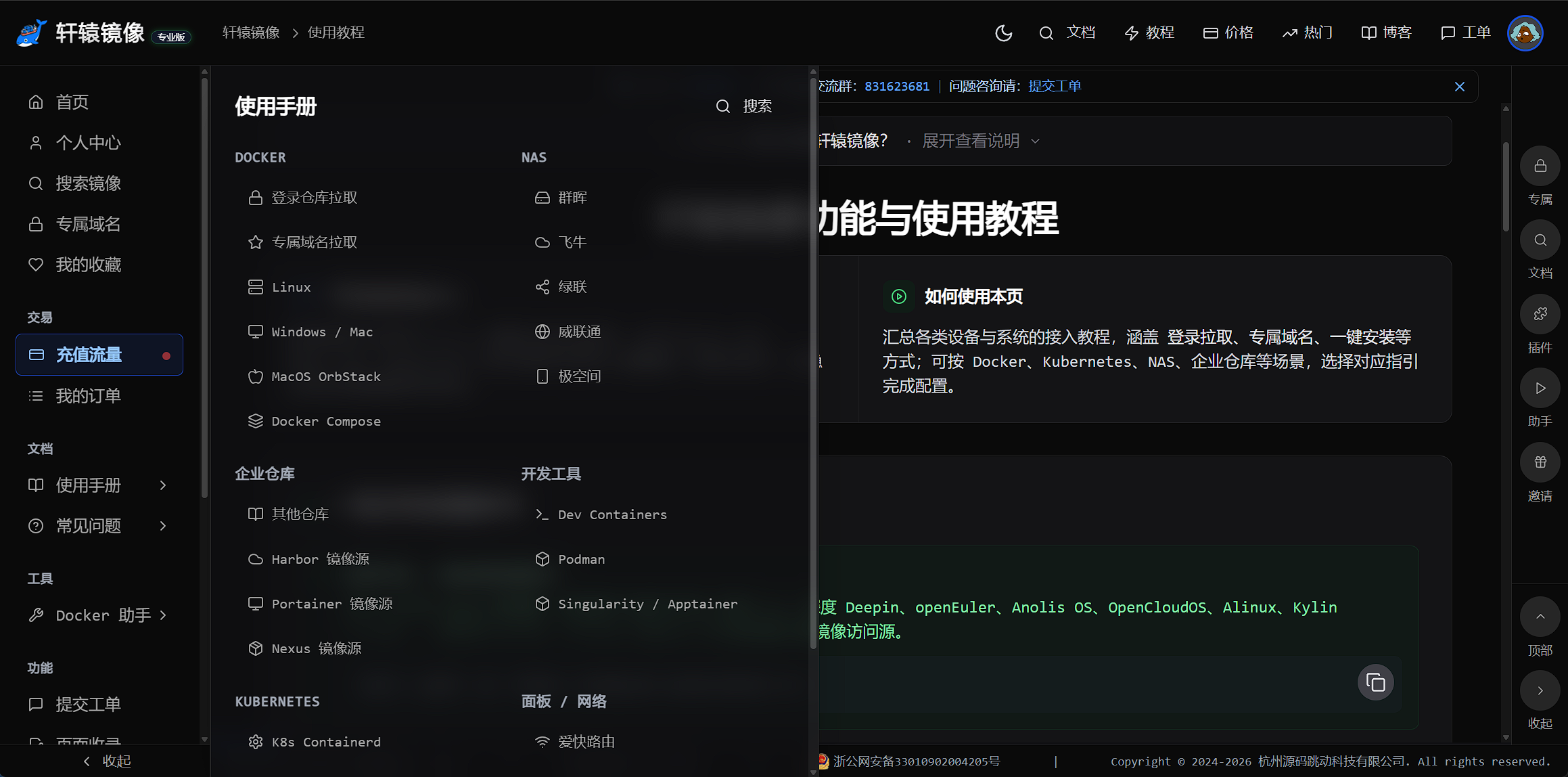Click the 轩辕镜像 whale logo
The image size is (1568, 777).
coord(32,32)
